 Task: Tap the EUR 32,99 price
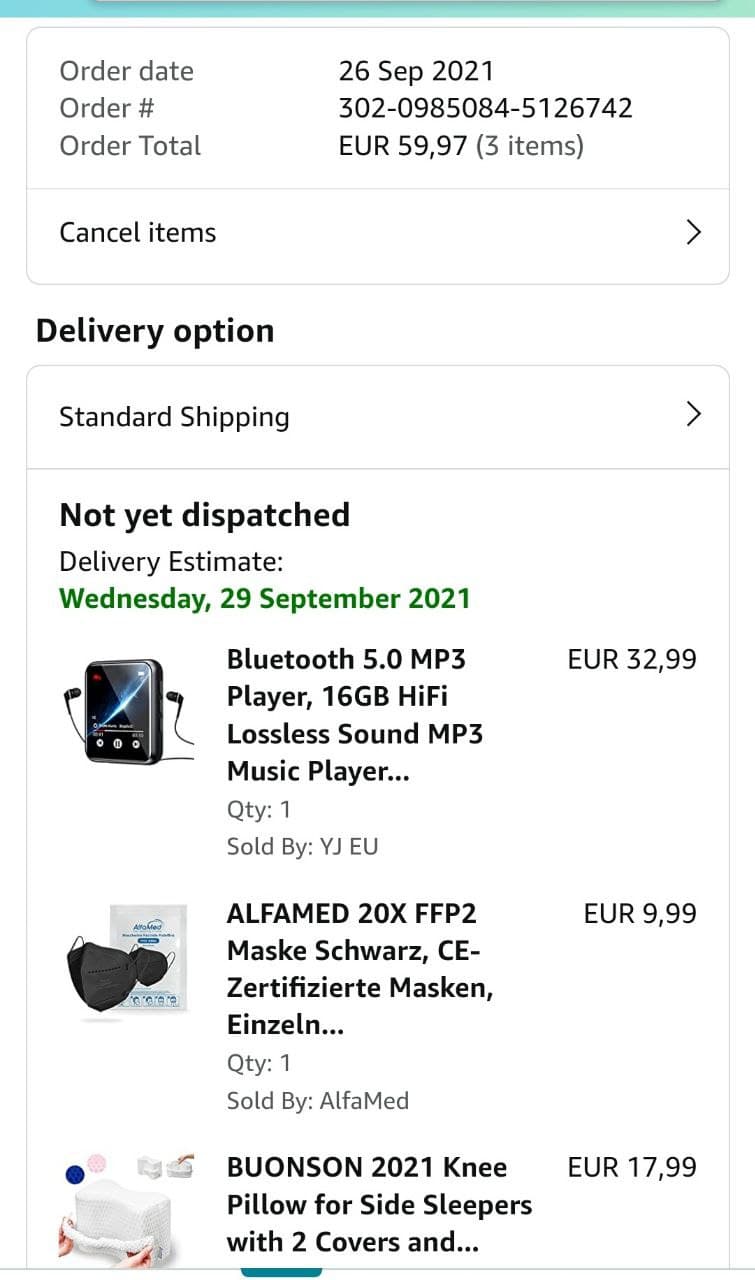[x=632, y=660]
